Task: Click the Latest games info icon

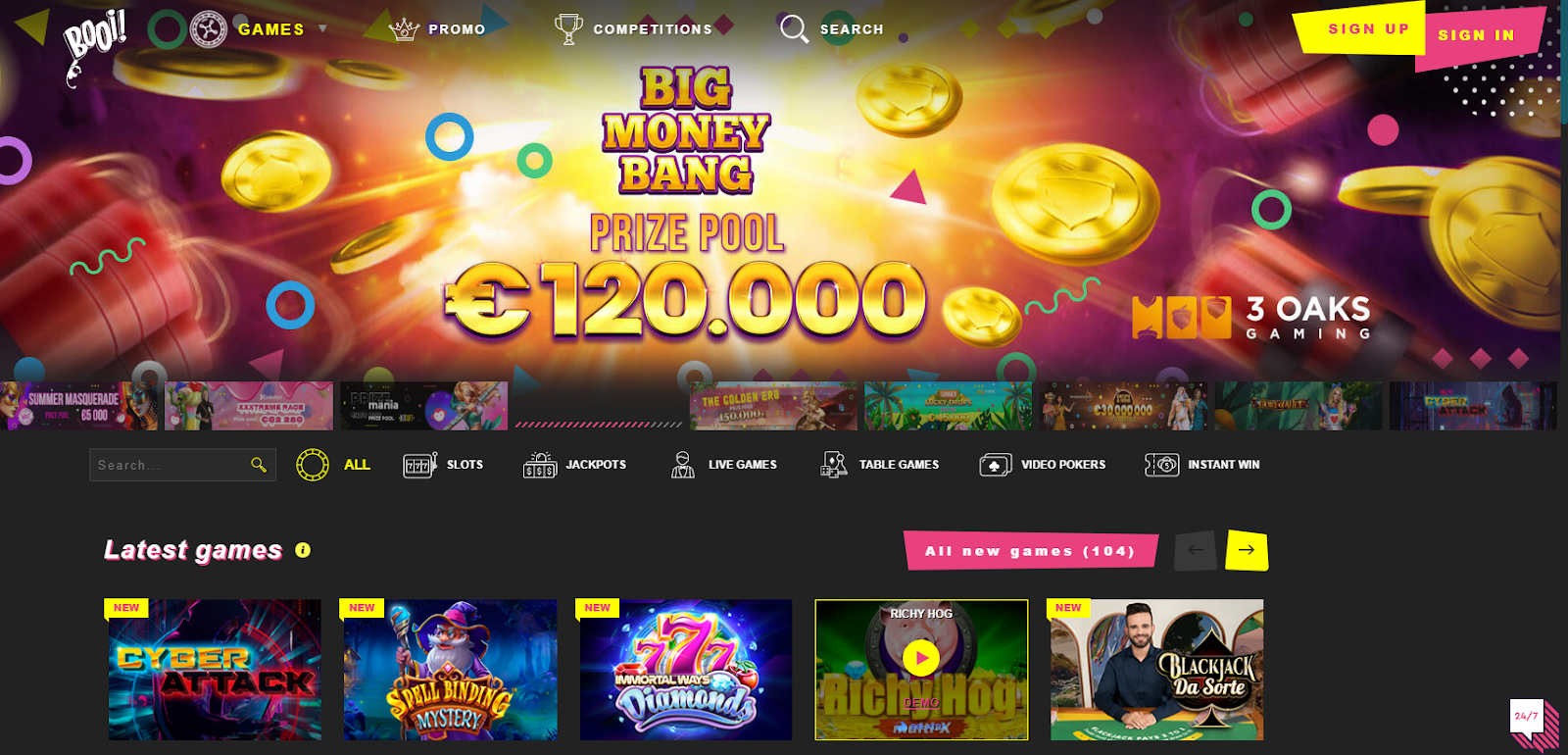Action: click(x=303, y=550)
